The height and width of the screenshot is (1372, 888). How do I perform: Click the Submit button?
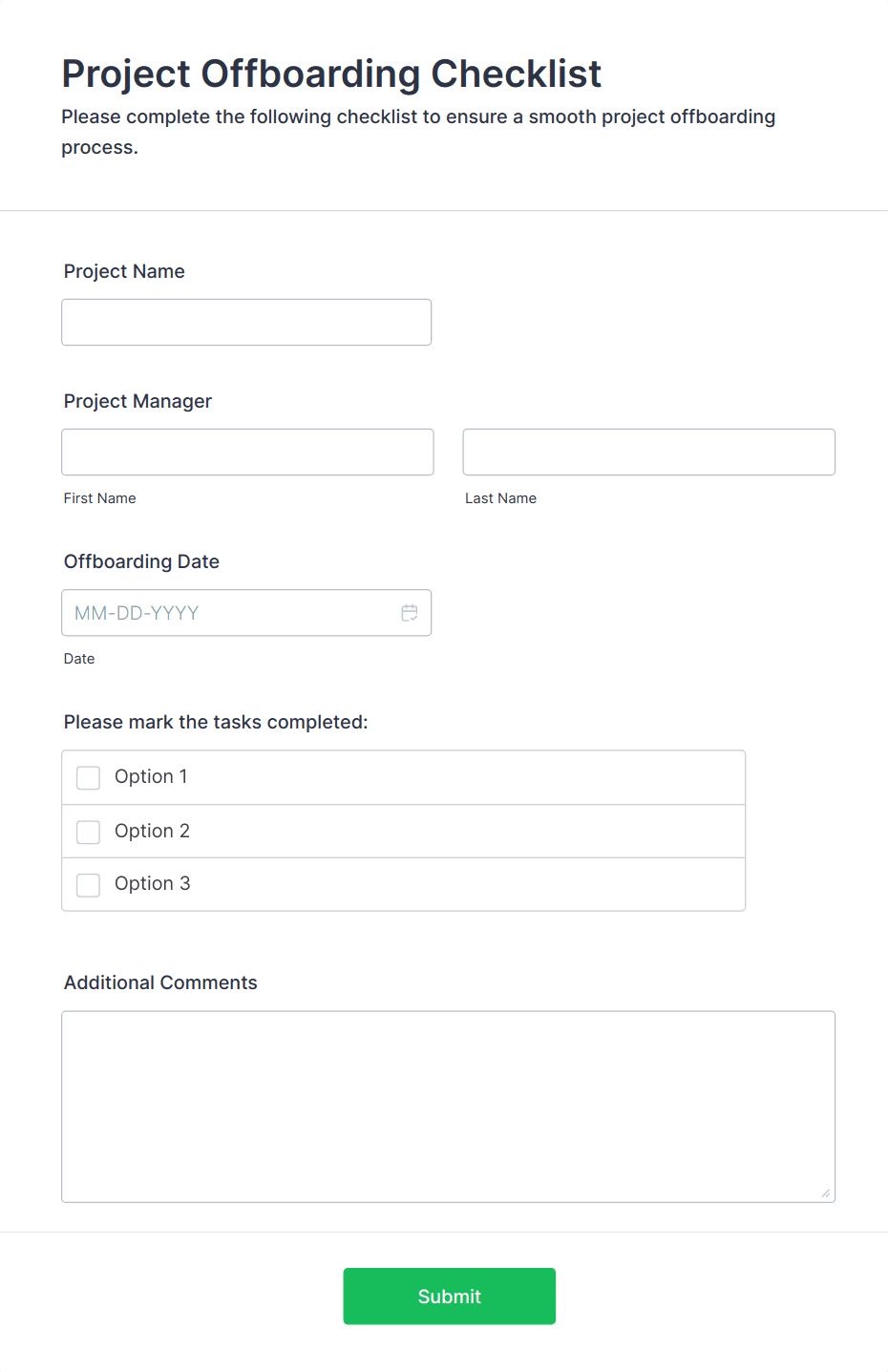[x=449, y=1296]
